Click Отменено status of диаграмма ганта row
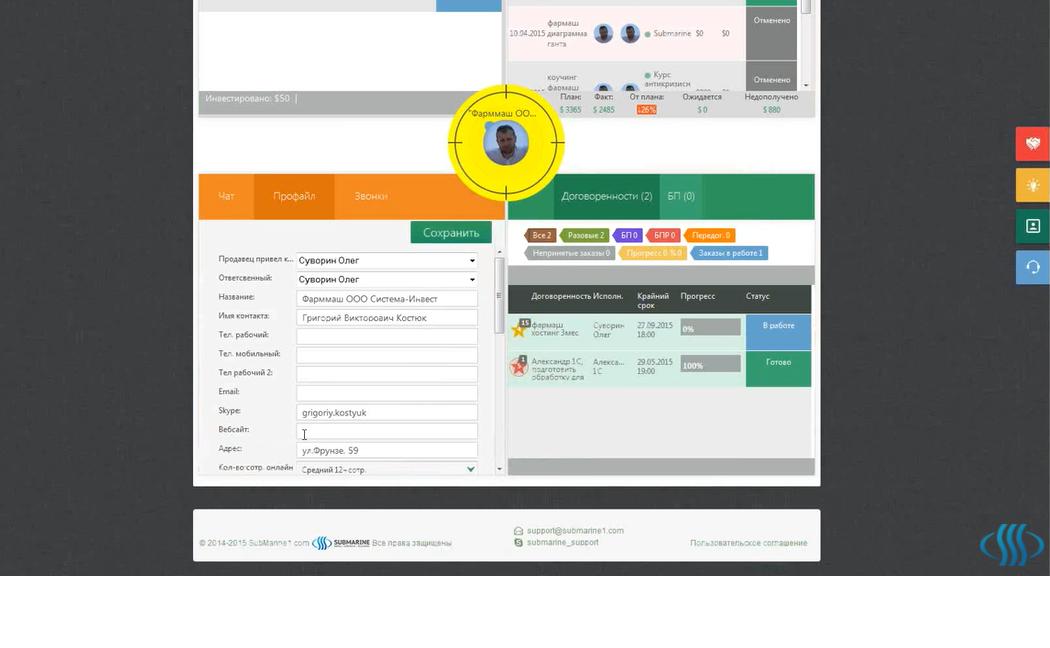The image size is (1050, 648). click(x=771, y=33)
